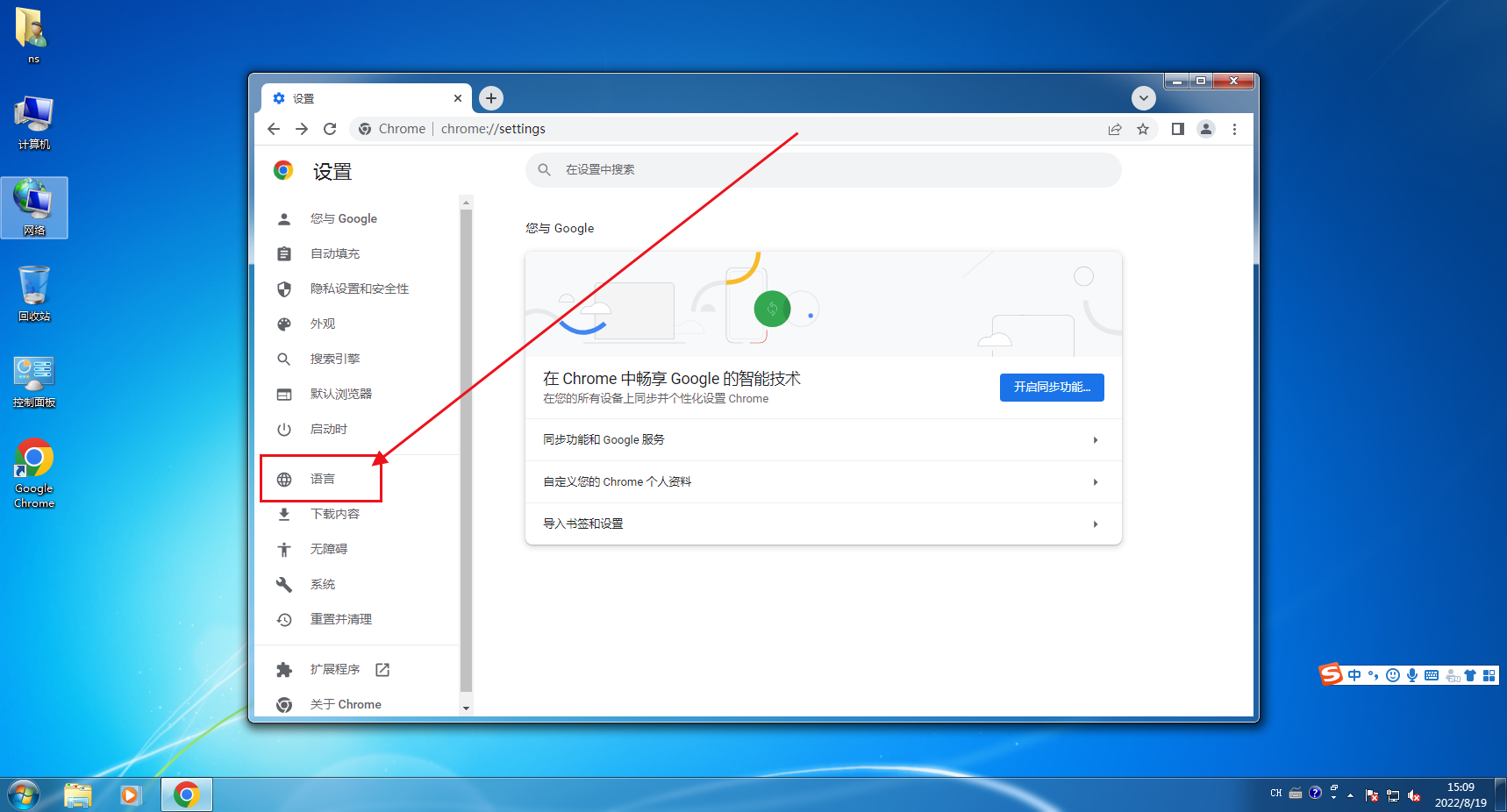The width and height of the screenshot is (1507, 812).
Task: Reload the settings page
Action: 330,129
